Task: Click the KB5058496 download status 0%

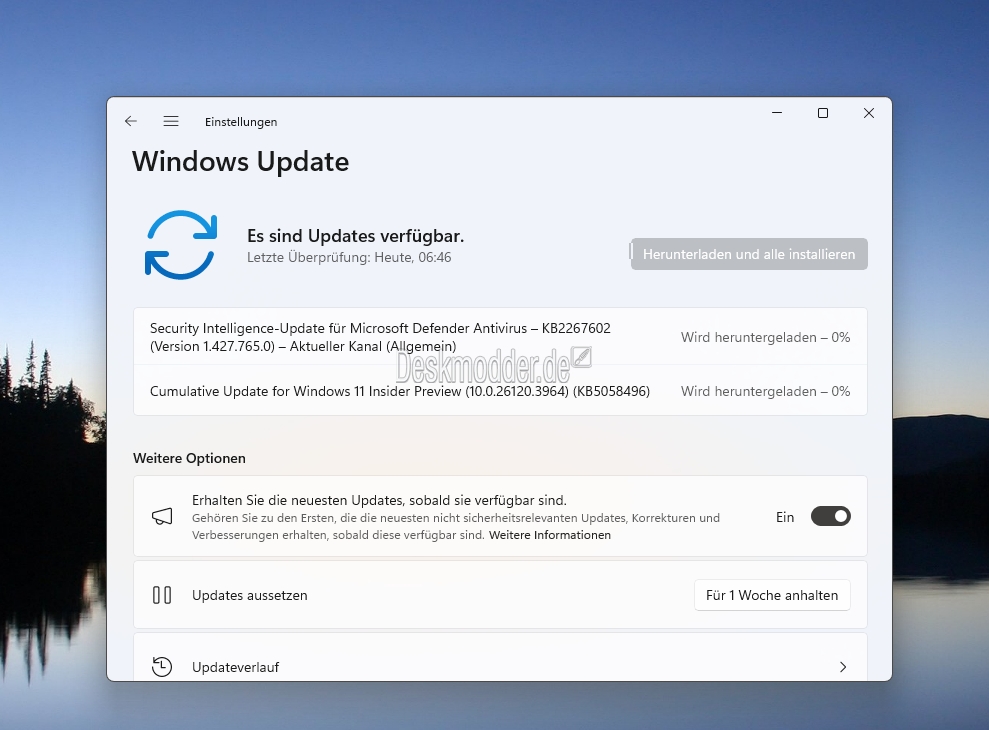Action: pyautogui.click(x=765, y=391)
